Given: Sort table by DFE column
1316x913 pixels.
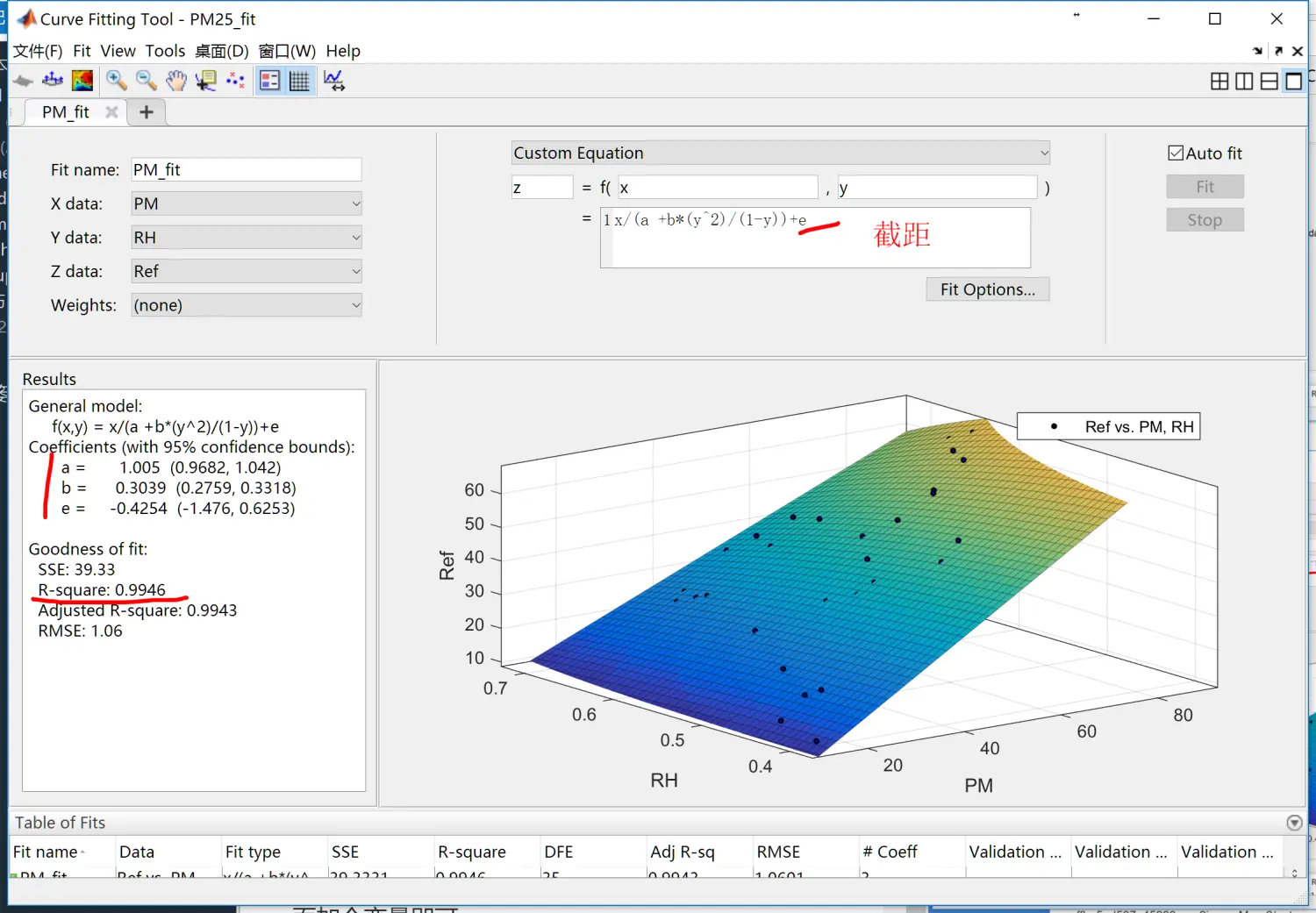Looking at the screenshot, I should (591, 852).
